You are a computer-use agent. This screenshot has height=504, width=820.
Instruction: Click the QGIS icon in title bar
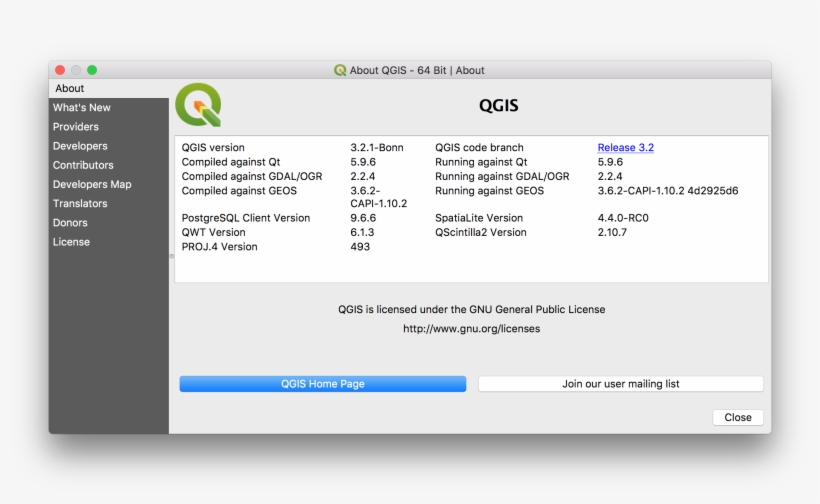(340, 70)
